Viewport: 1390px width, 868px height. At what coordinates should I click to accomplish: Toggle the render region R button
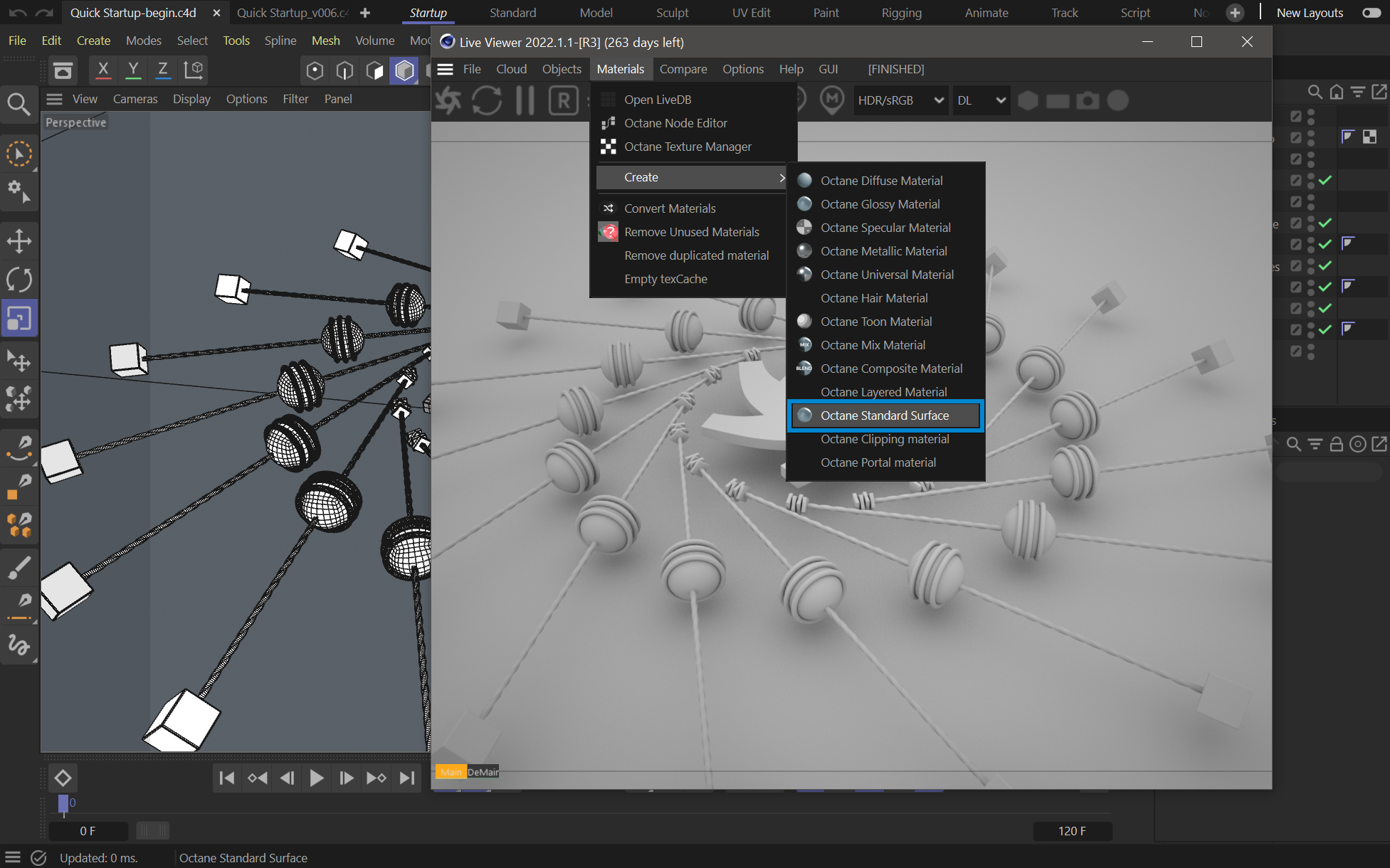click(x=563, y=100)
